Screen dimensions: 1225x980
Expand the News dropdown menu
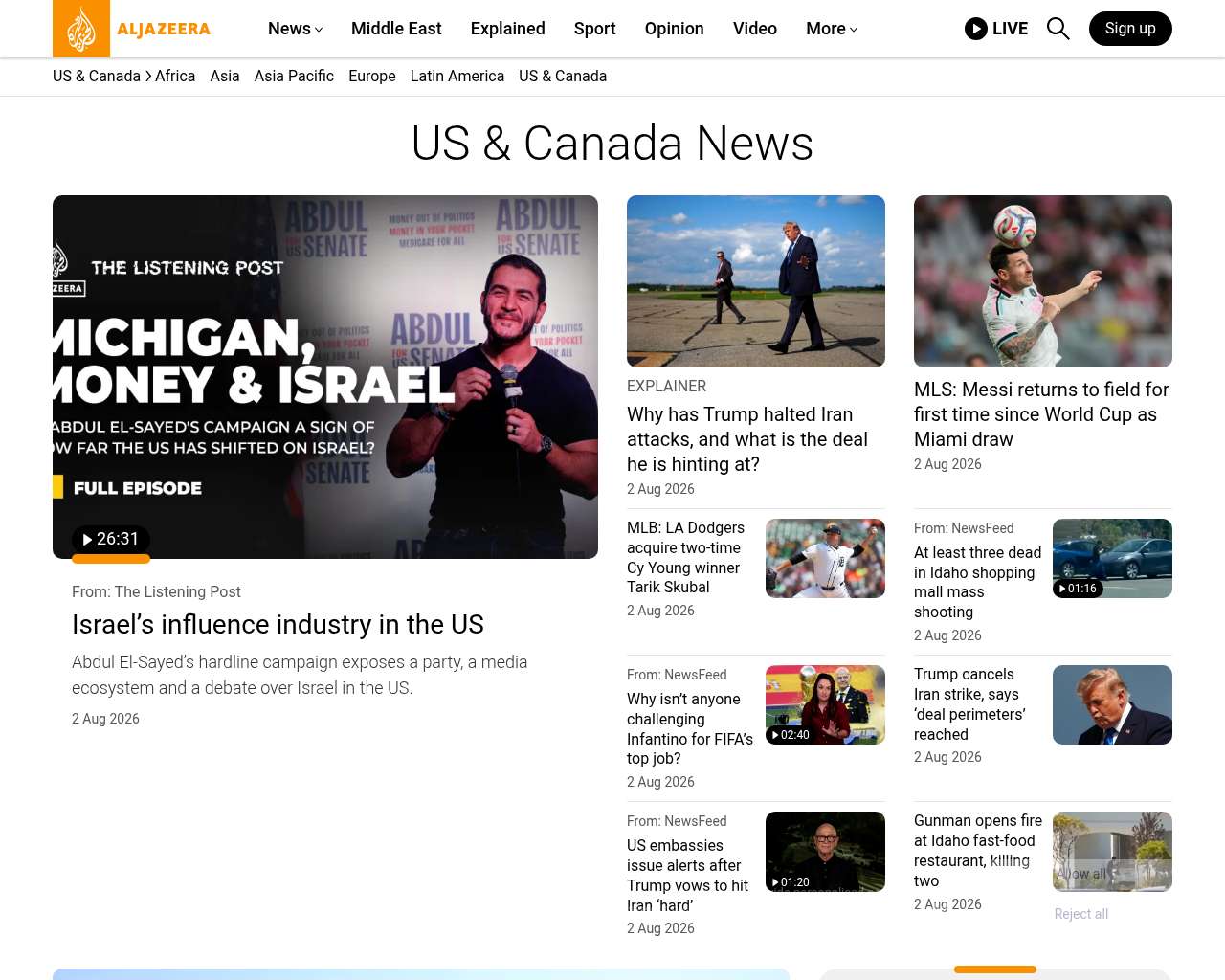click(x=295, y=29)
